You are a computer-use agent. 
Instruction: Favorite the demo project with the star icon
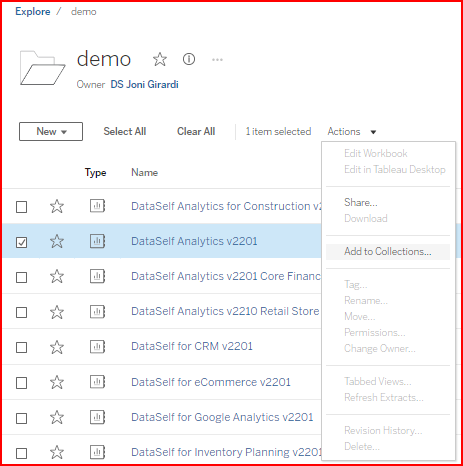point(160,59)
